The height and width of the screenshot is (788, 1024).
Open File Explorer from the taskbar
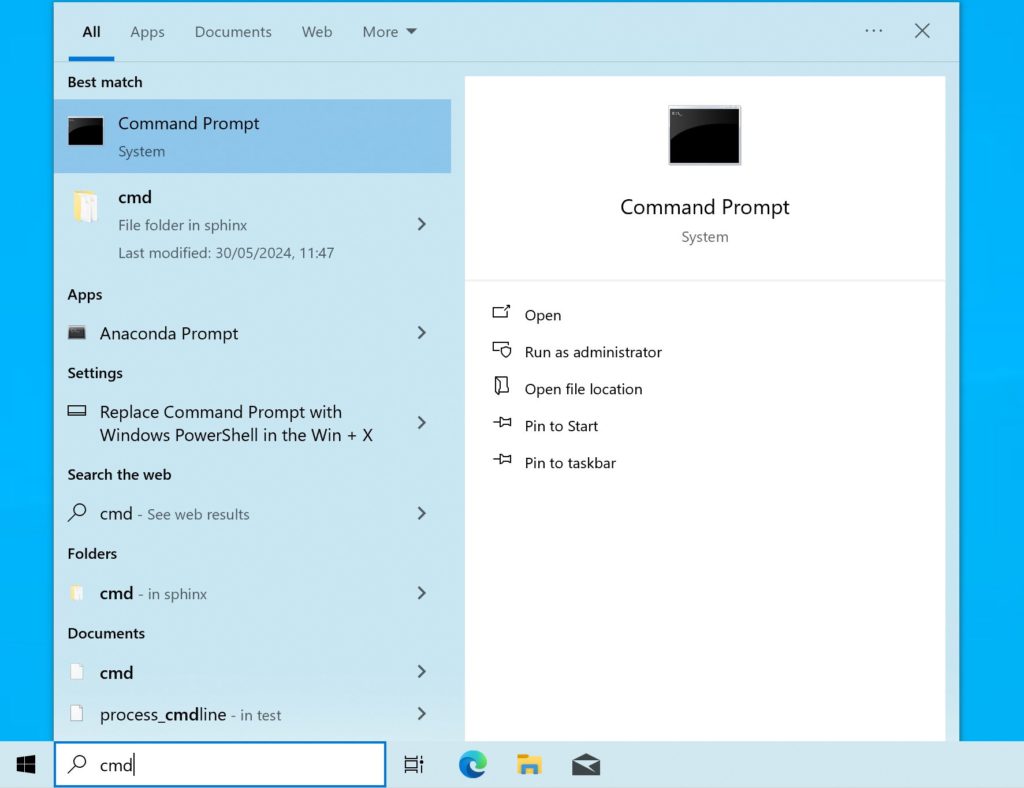(x=529, y=765)
